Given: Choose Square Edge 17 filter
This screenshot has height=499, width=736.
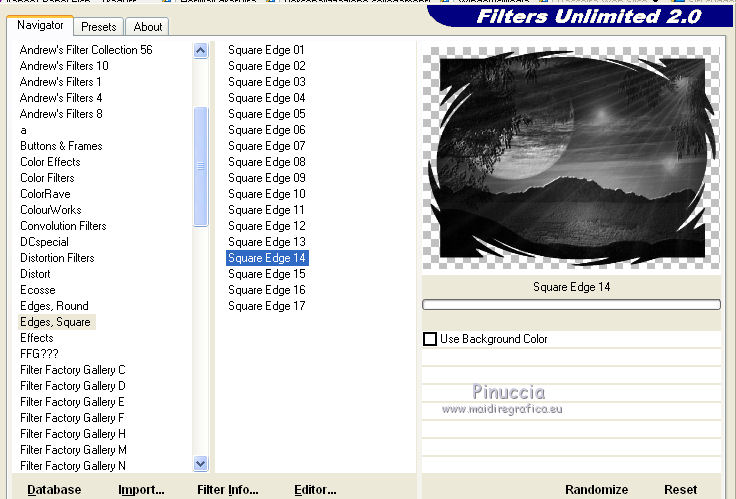Looking at the screenshot, I should [x=266, y=306].
